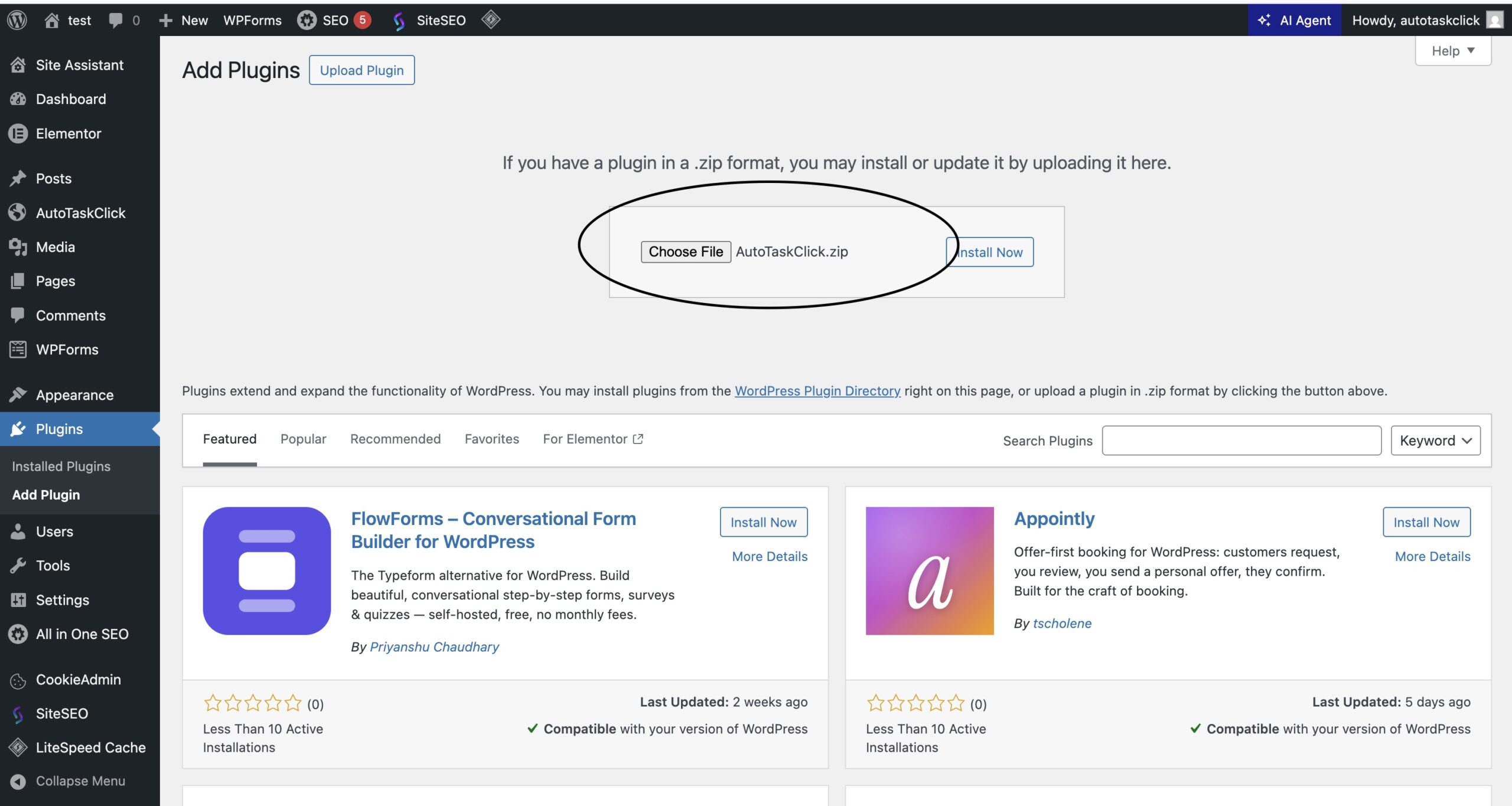Click the external link icon beside For Elementor
Image resolution: width=1512 pixels, height=806 pixels.
tap(638, 439)
